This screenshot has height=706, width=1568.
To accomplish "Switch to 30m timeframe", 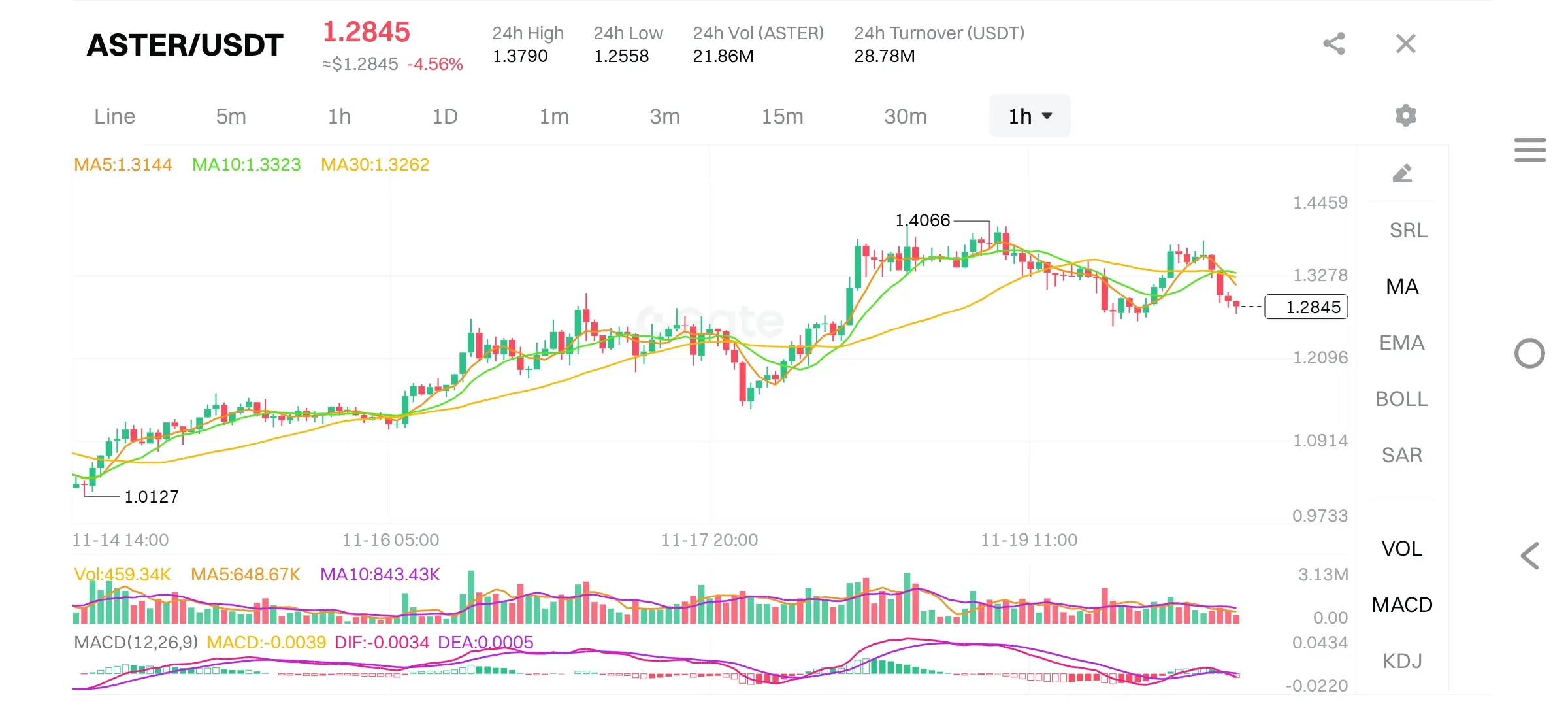I will (905, 116).
